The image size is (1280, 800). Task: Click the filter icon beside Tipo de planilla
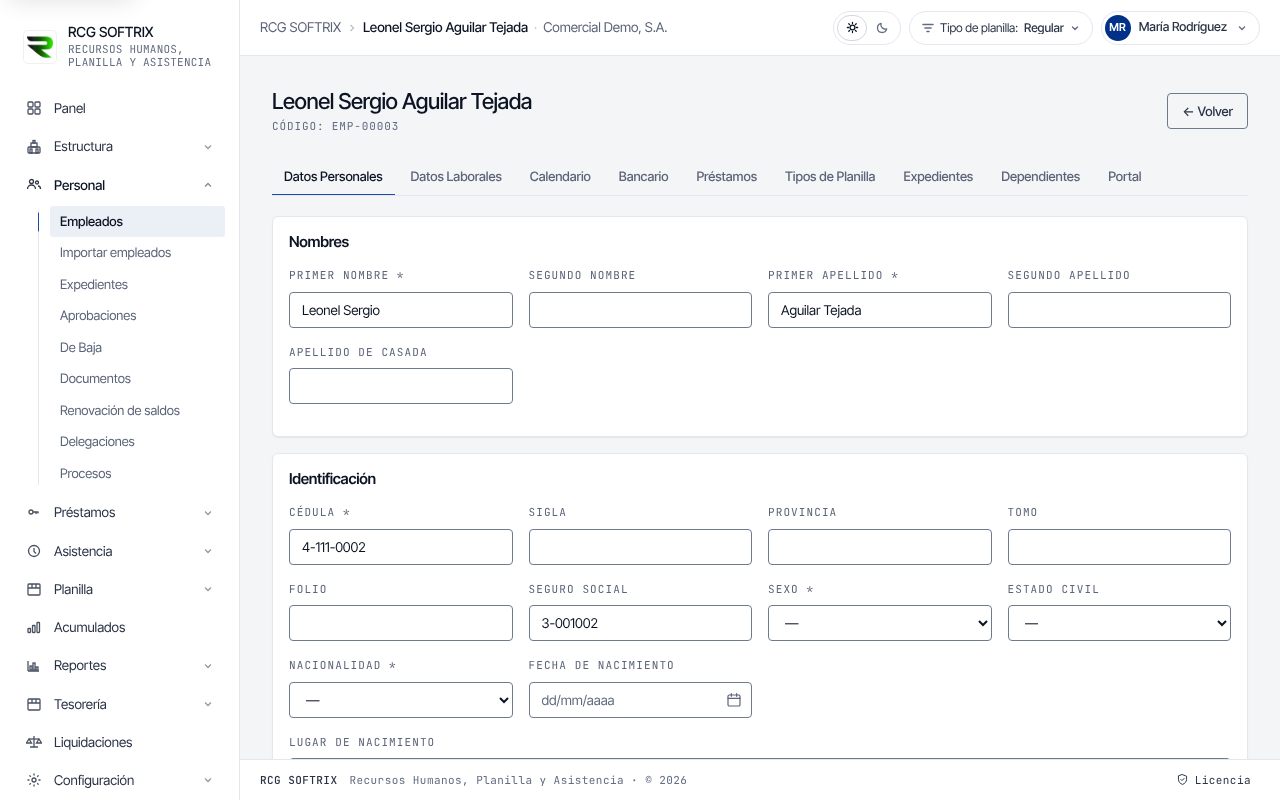[x=928, y=28]
